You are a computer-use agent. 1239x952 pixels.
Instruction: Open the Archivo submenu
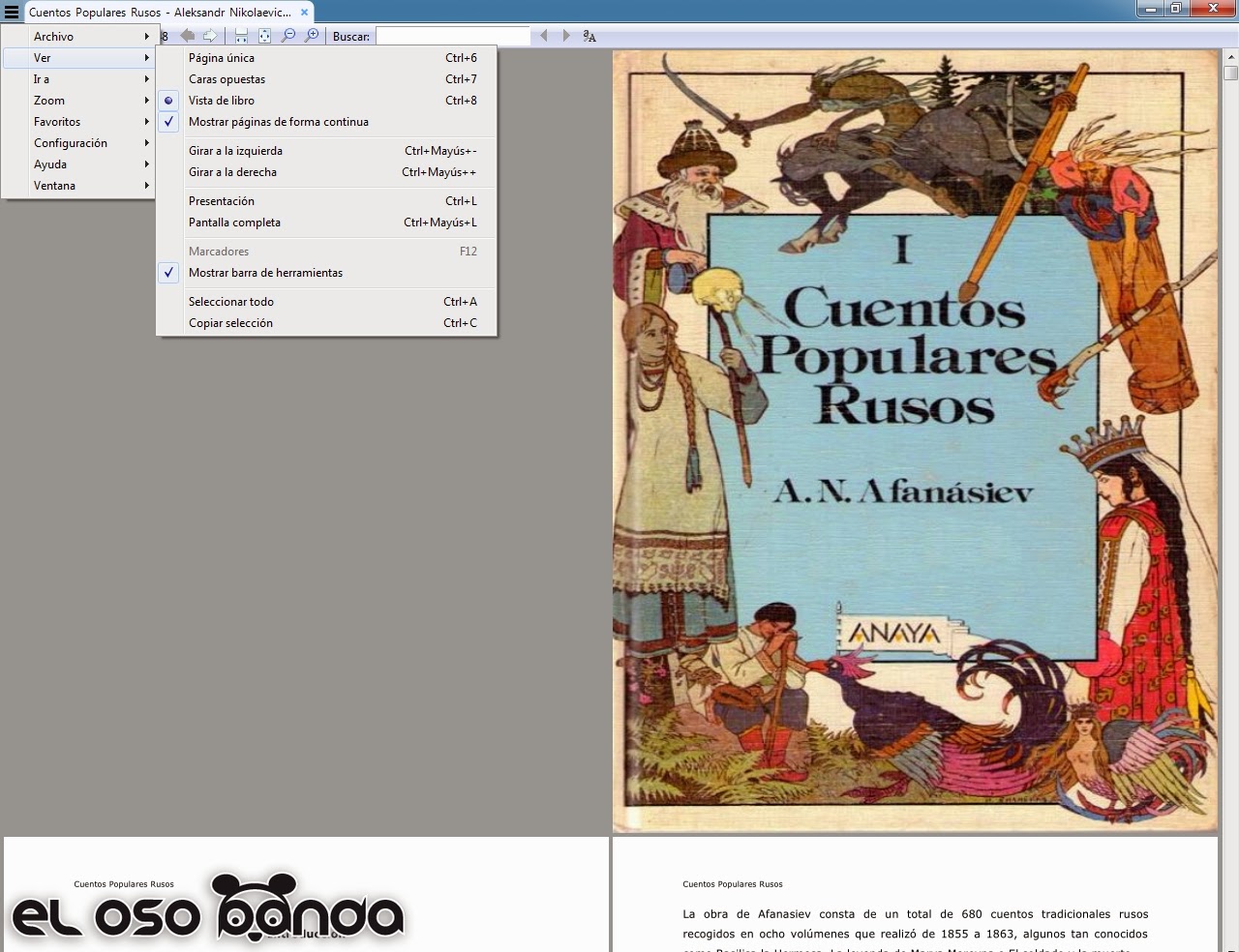79,37
